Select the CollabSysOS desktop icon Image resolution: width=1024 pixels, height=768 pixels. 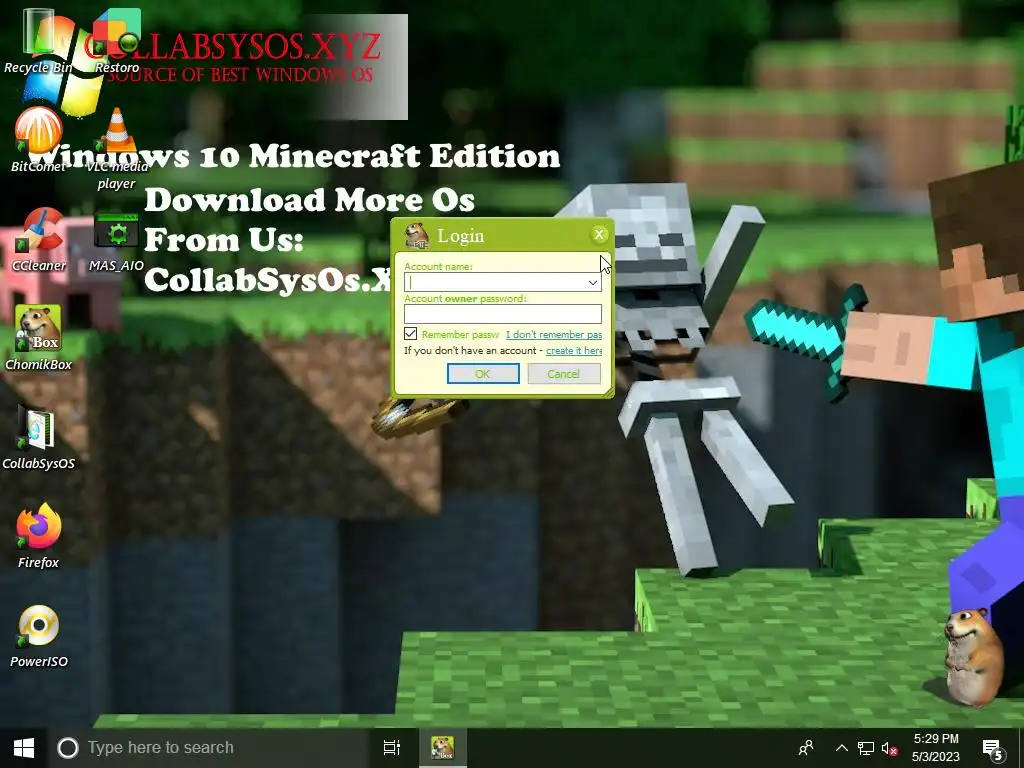[39, 438]
